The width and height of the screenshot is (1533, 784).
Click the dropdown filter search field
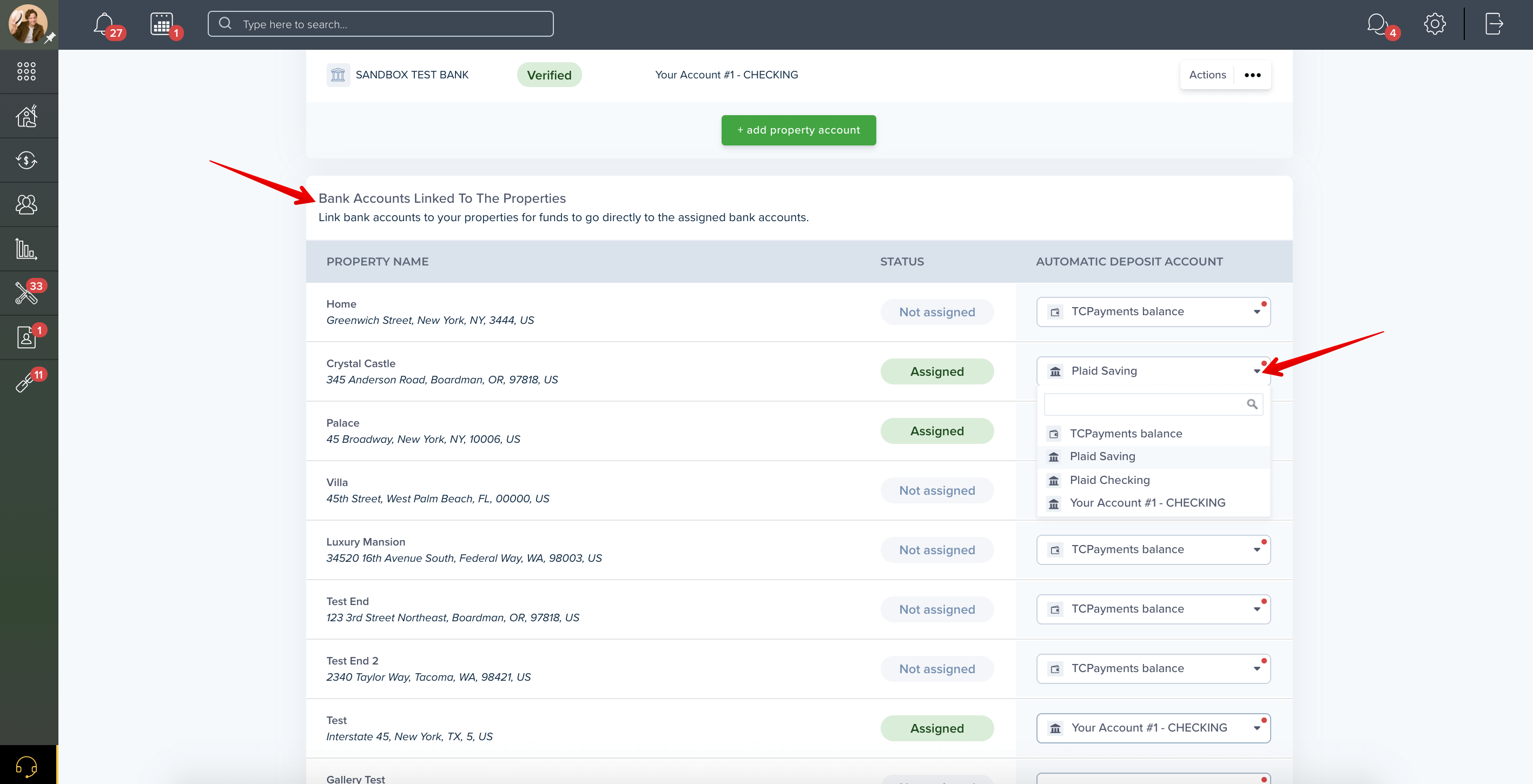(x=1153, y=404)
